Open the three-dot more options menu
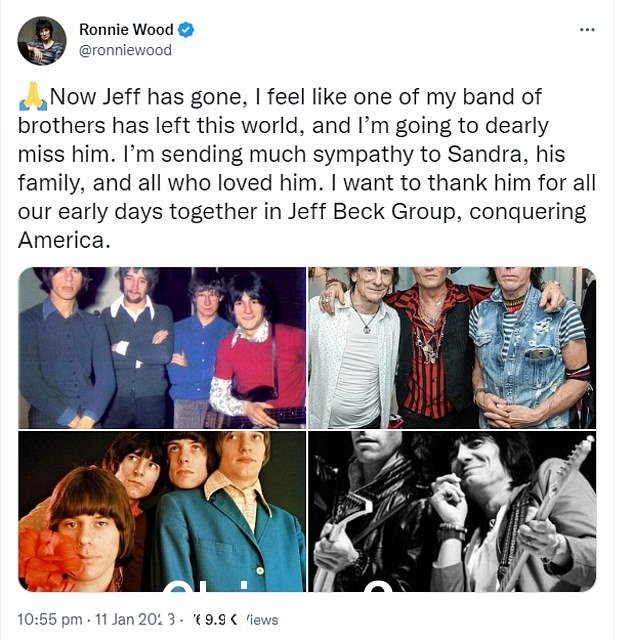Image resolution: width=634 pixels, height=640 pixels. pos(587,29)
